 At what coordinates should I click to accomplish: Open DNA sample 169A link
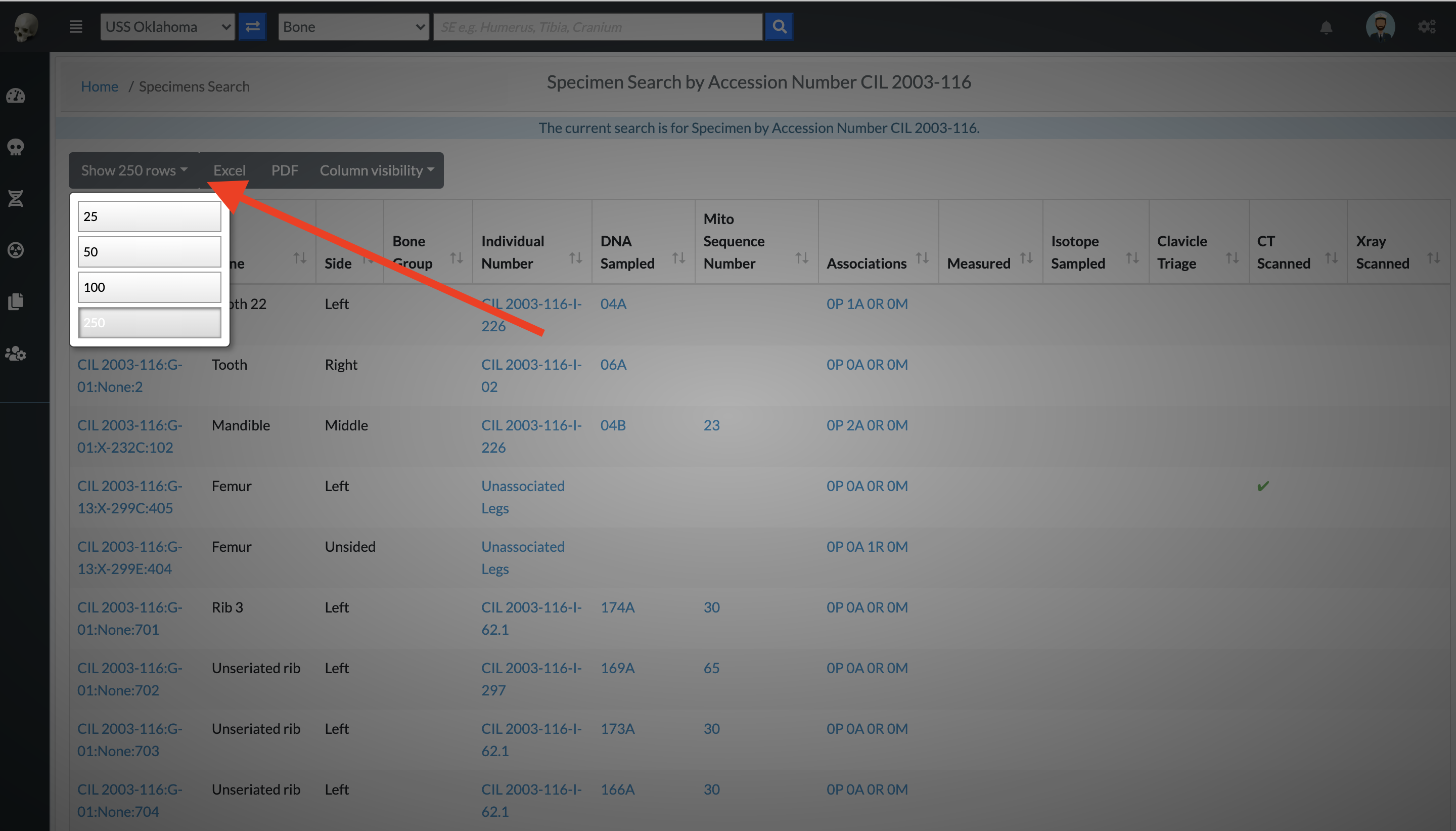click(617, 668)
